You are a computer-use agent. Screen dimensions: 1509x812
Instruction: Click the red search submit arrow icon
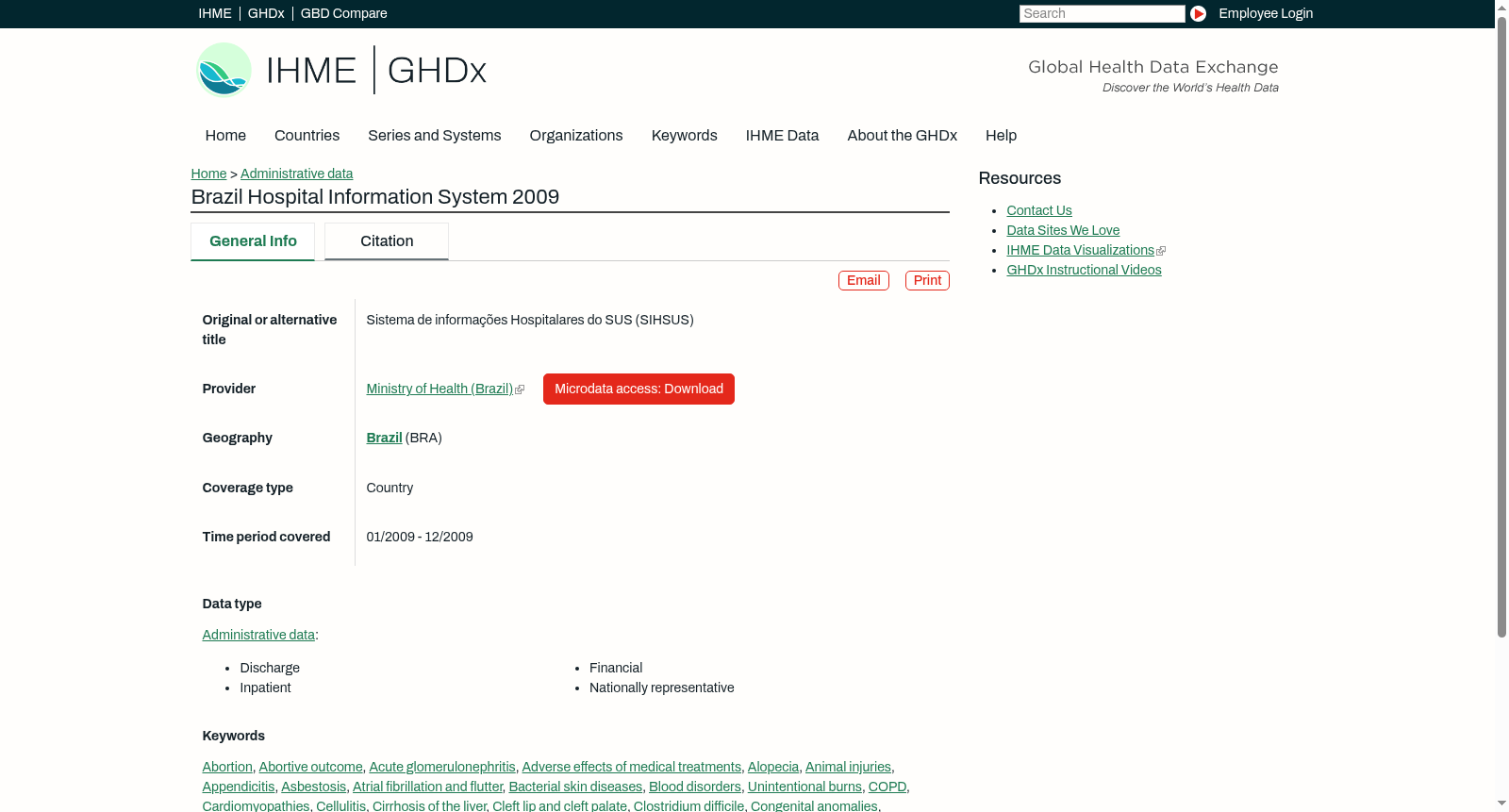(x=1198, y=13)
